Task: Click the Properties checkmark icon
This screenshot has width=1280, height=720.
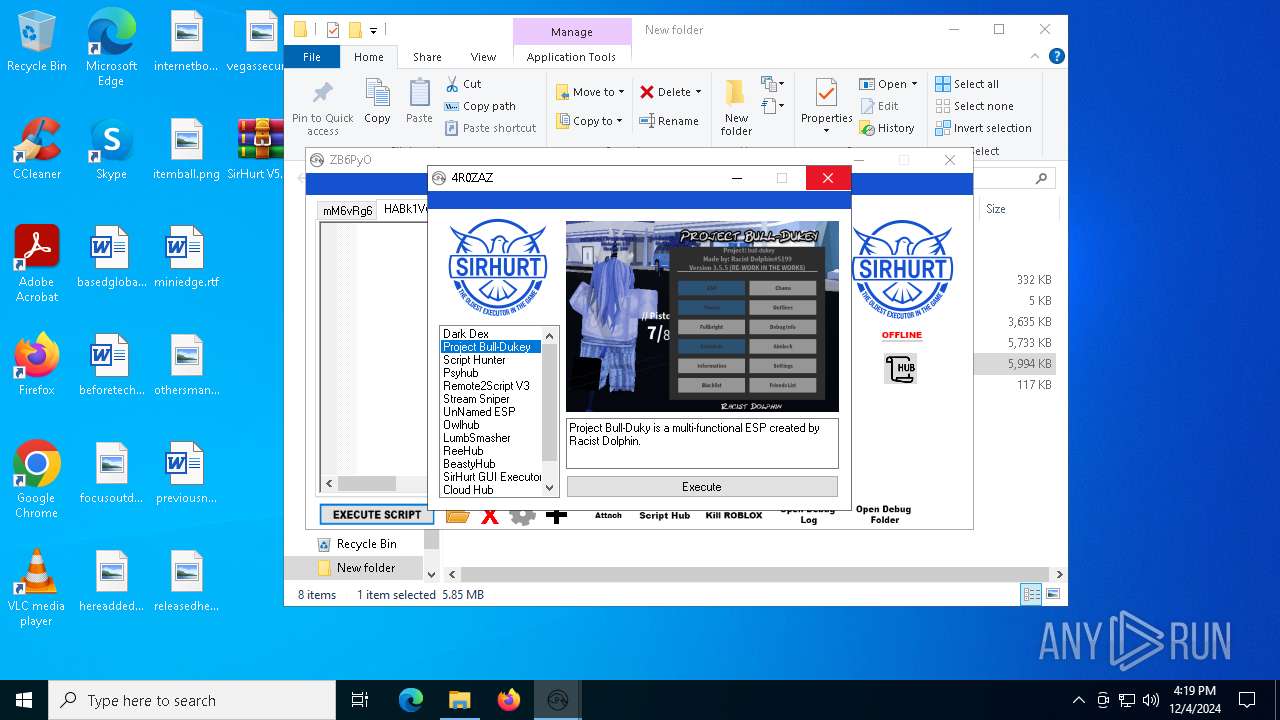Action: [x=826, y=93]
